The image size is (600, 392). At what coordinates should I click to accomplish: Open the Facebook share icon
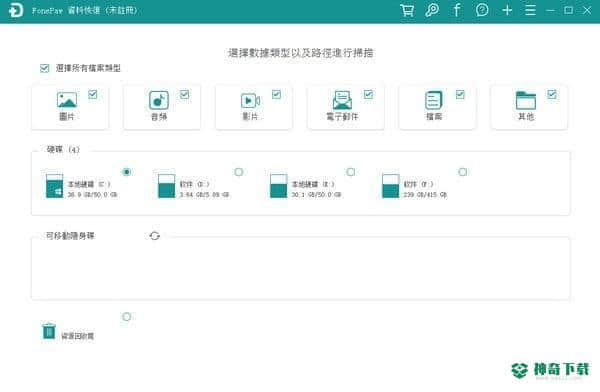457,10
